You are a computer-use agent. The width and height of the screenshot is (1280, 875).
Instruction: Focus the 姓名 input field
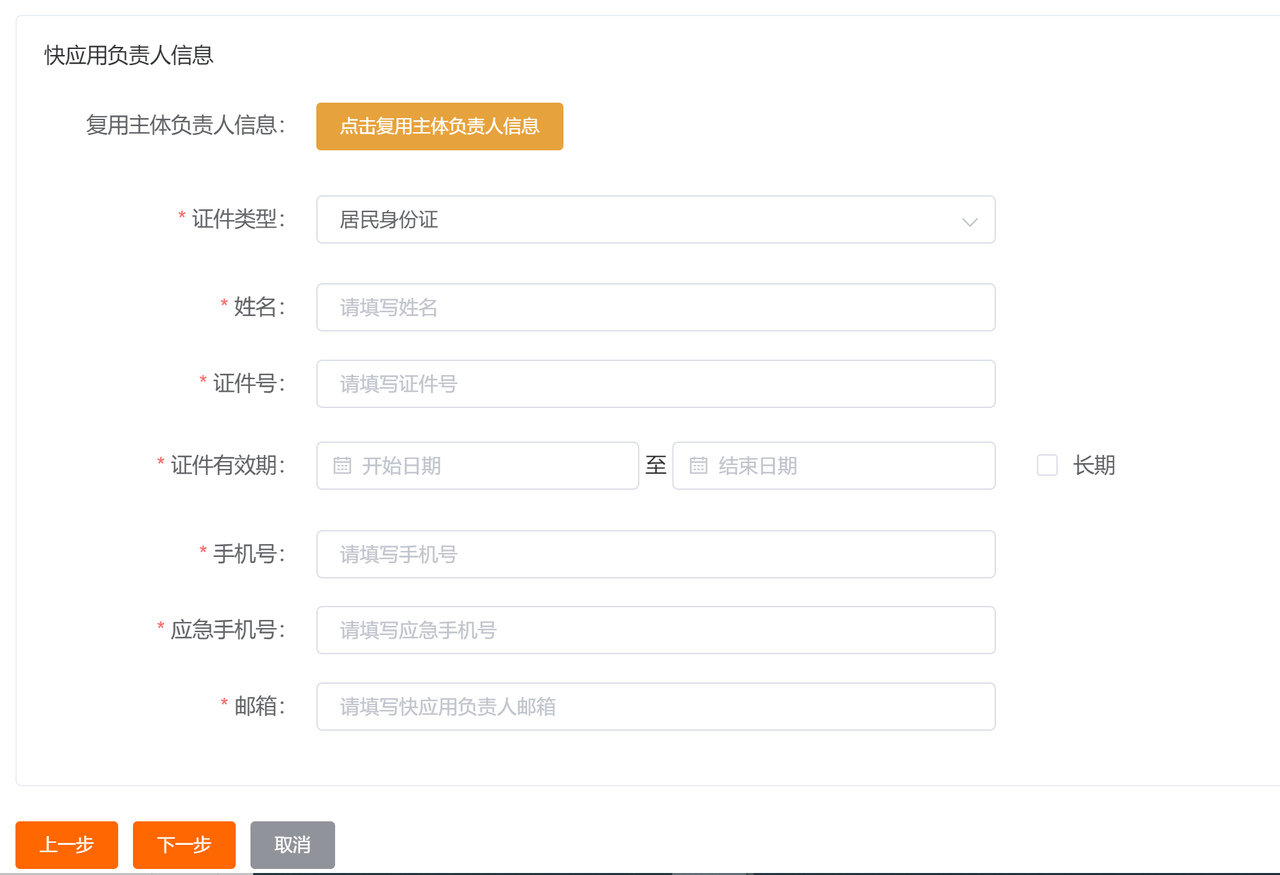(656, 307)
